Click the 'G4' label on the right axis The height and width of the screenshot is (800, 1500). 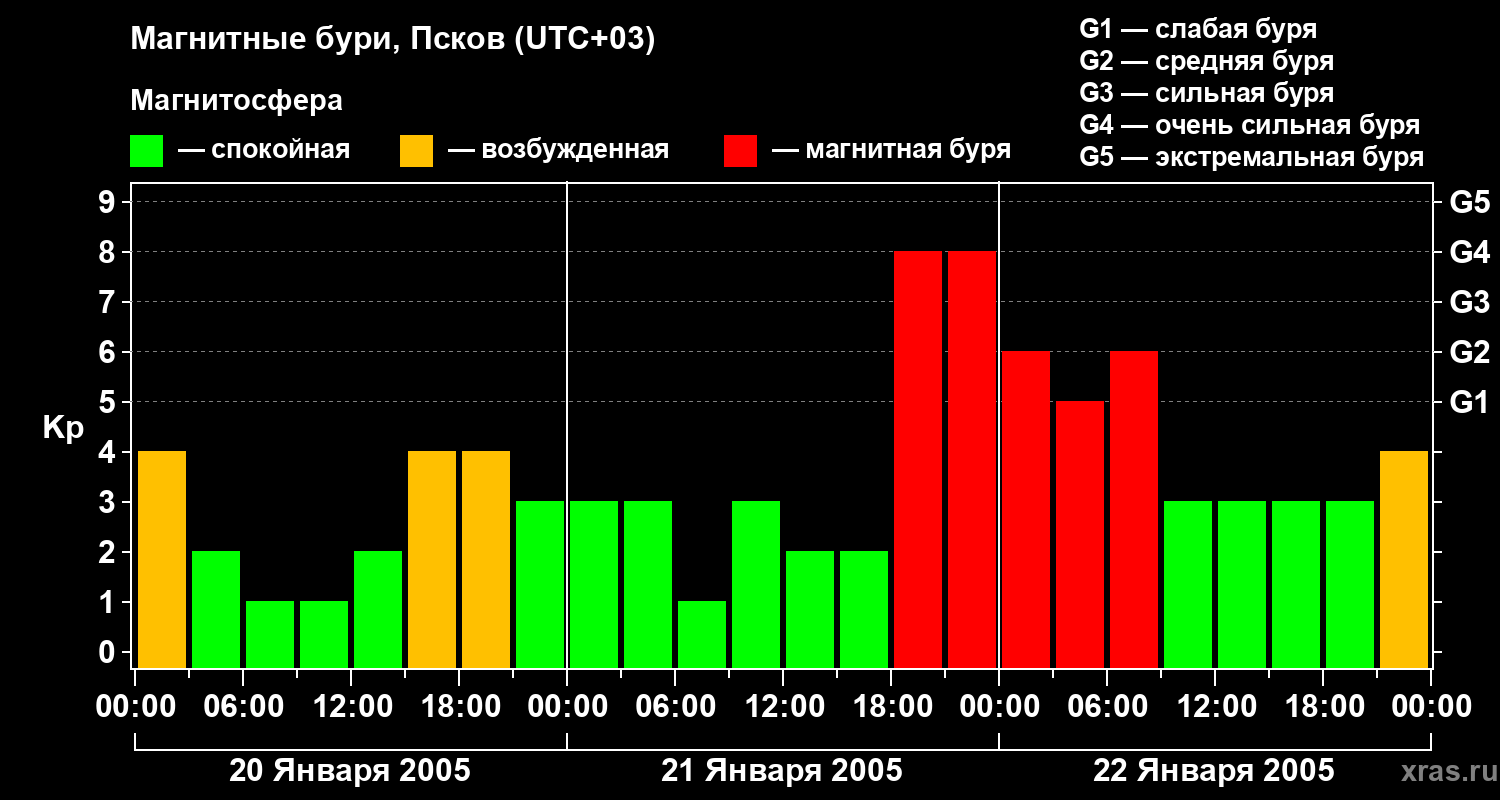[x=1469, y=252]
